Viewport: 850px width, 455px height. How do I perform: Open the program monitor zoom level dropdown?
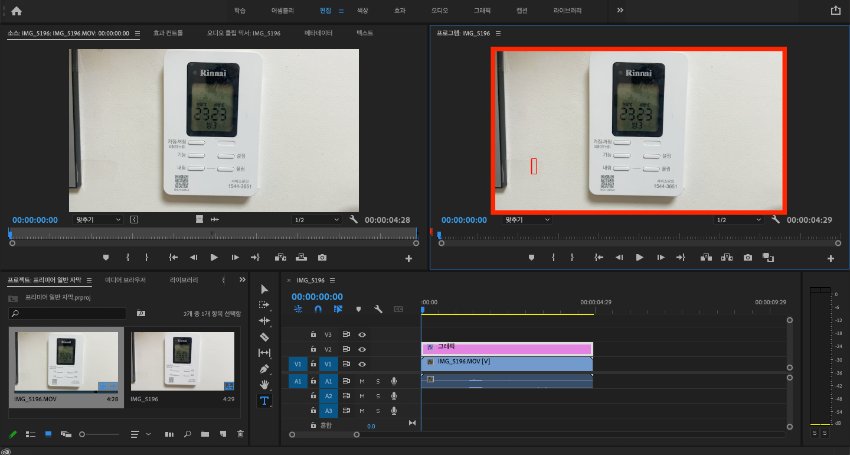525,219
